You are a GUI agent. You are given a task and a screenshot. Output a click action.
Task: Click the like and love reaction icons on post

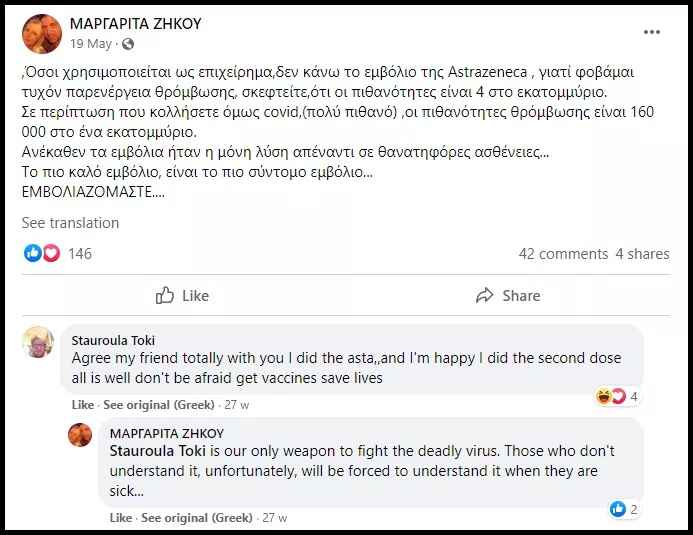tap(42, 254)
